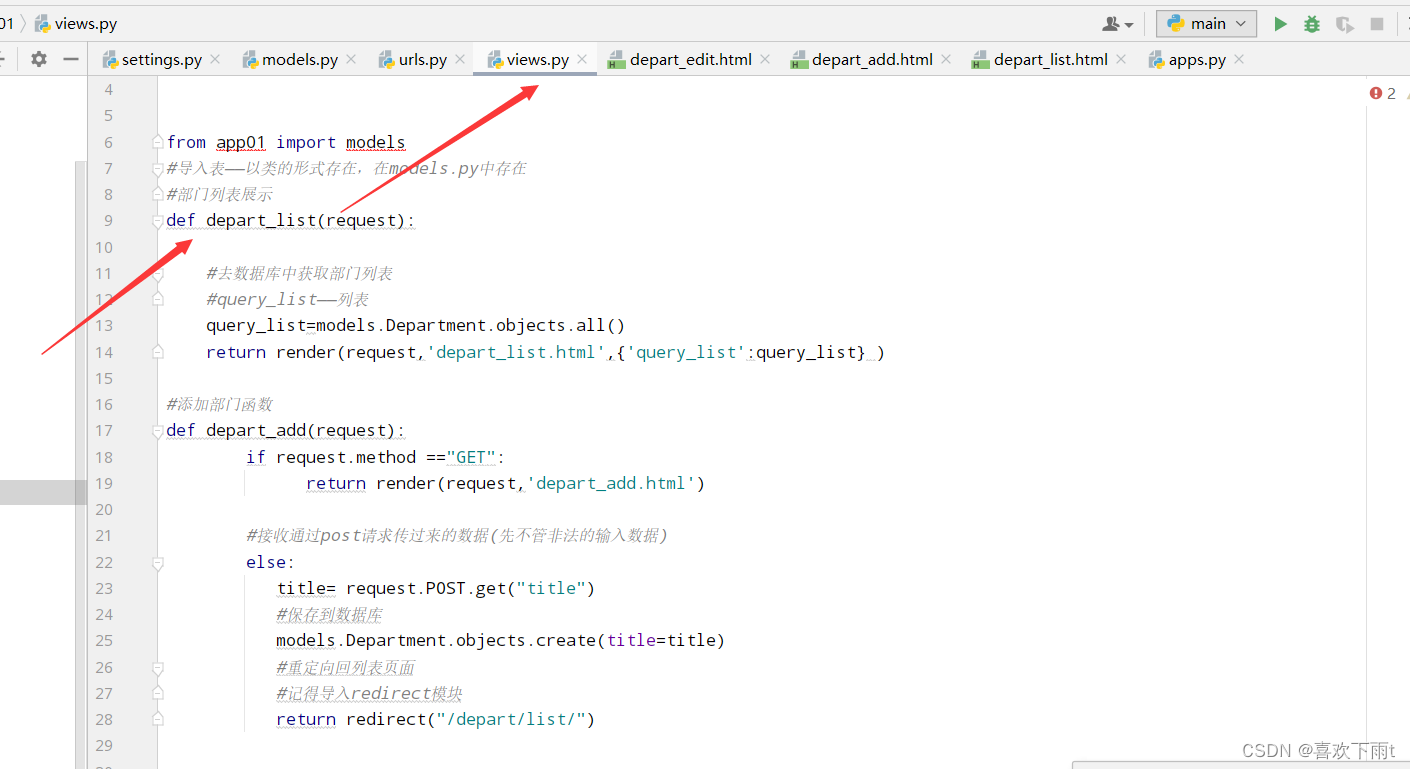Switch to the apps.py tab
The height and width of the screenshot is (769, 1410).
(x=1187, y=60)
